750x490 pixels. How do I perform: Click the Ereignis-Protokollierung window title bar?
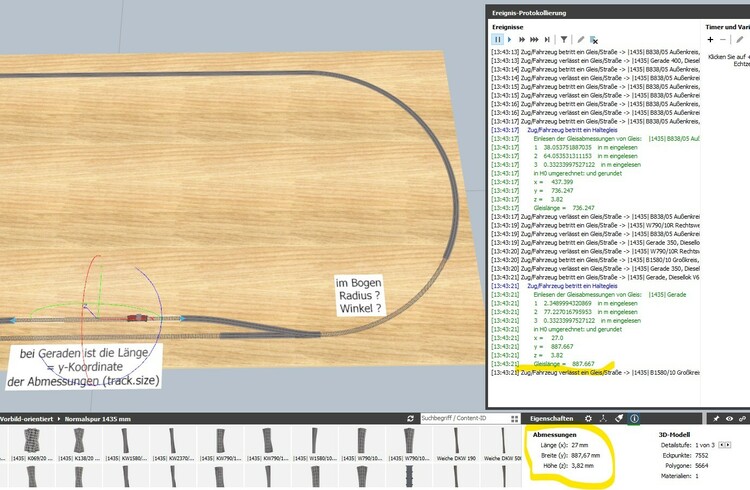pos(618,12)
